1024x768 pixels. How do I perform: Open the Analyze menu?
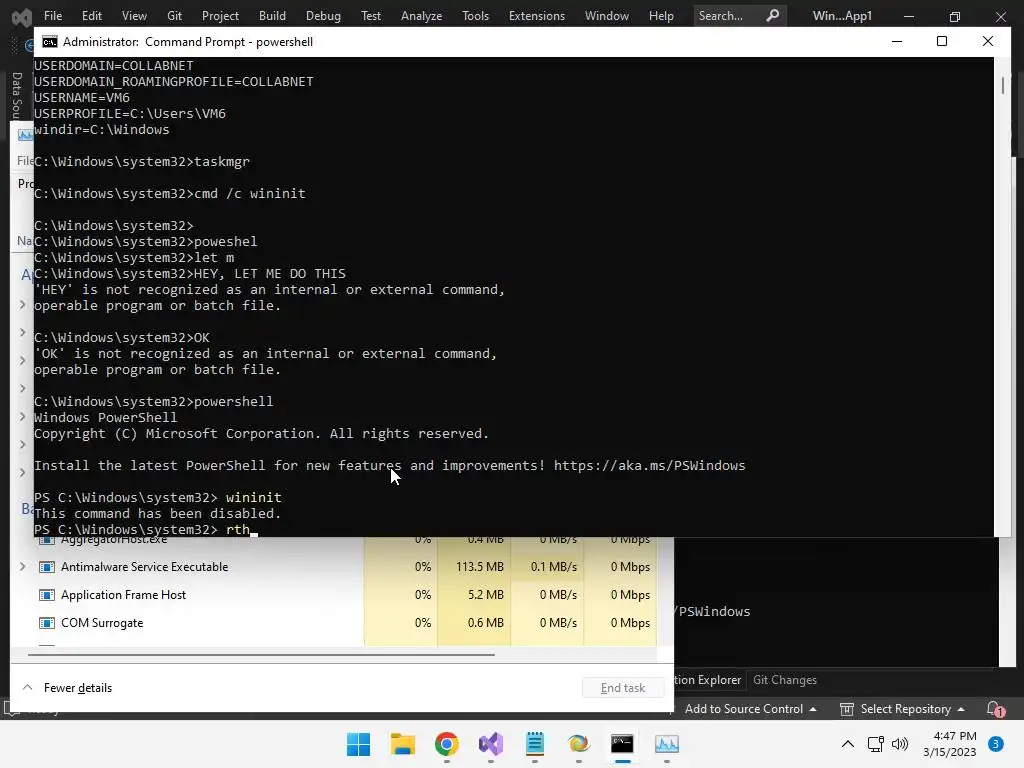(x=421, y=16)
